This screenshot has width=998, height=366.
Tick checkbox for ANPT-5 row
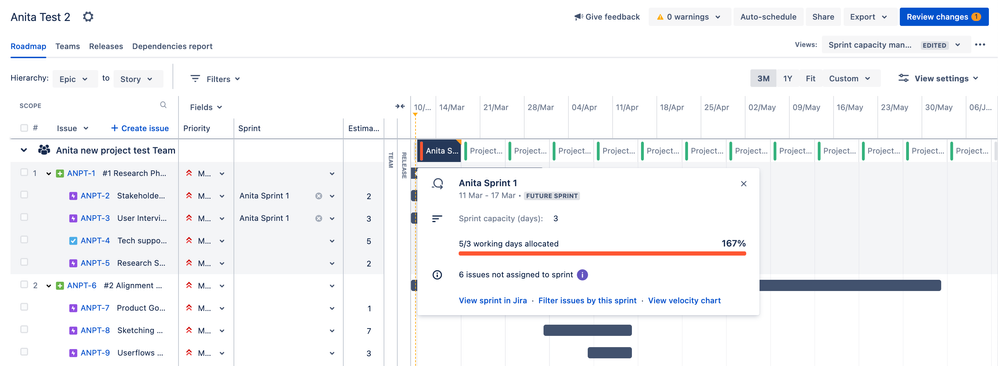pos(24,262)
